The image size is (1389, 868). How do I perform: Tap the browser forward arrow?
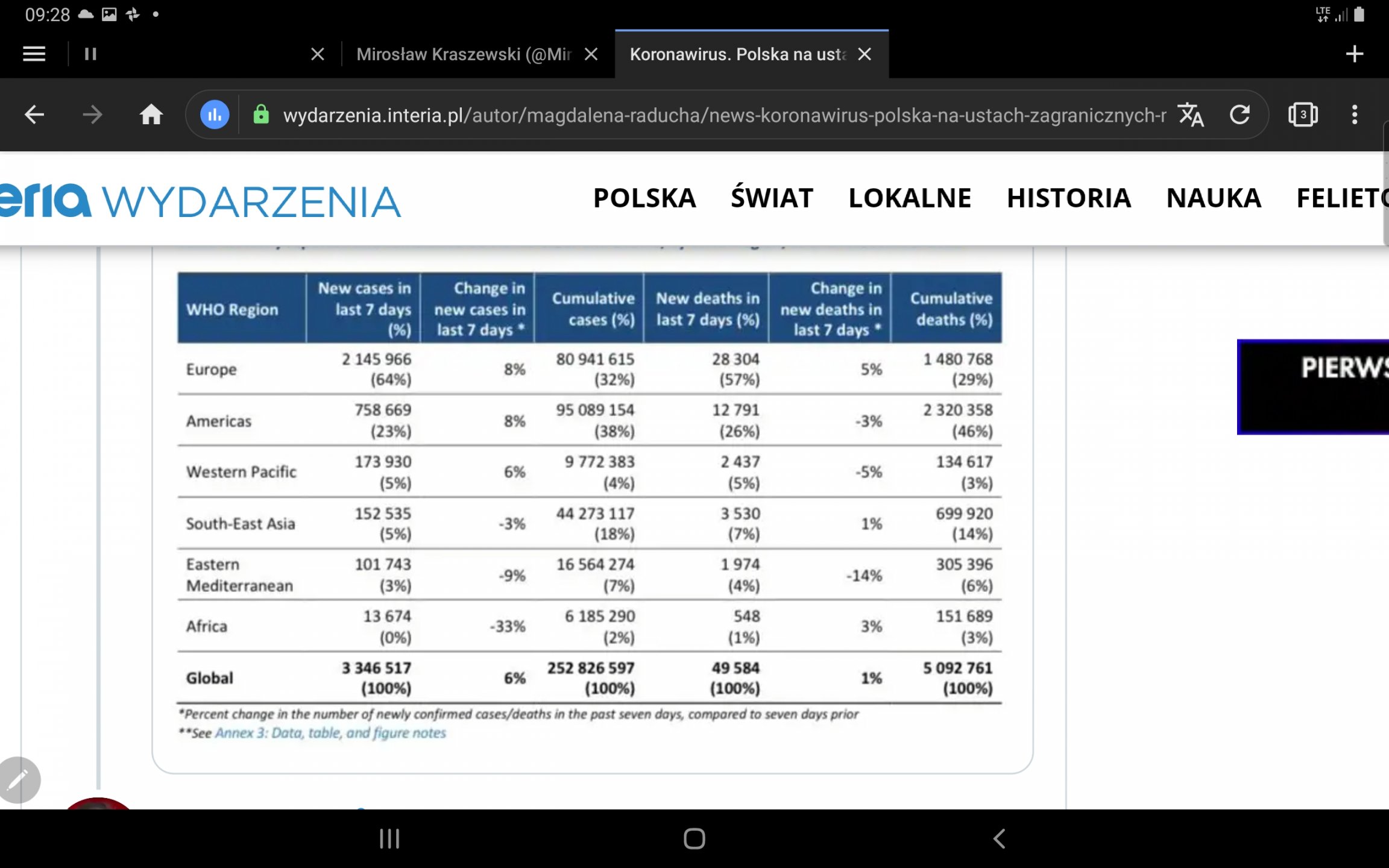tap(92, 115)
